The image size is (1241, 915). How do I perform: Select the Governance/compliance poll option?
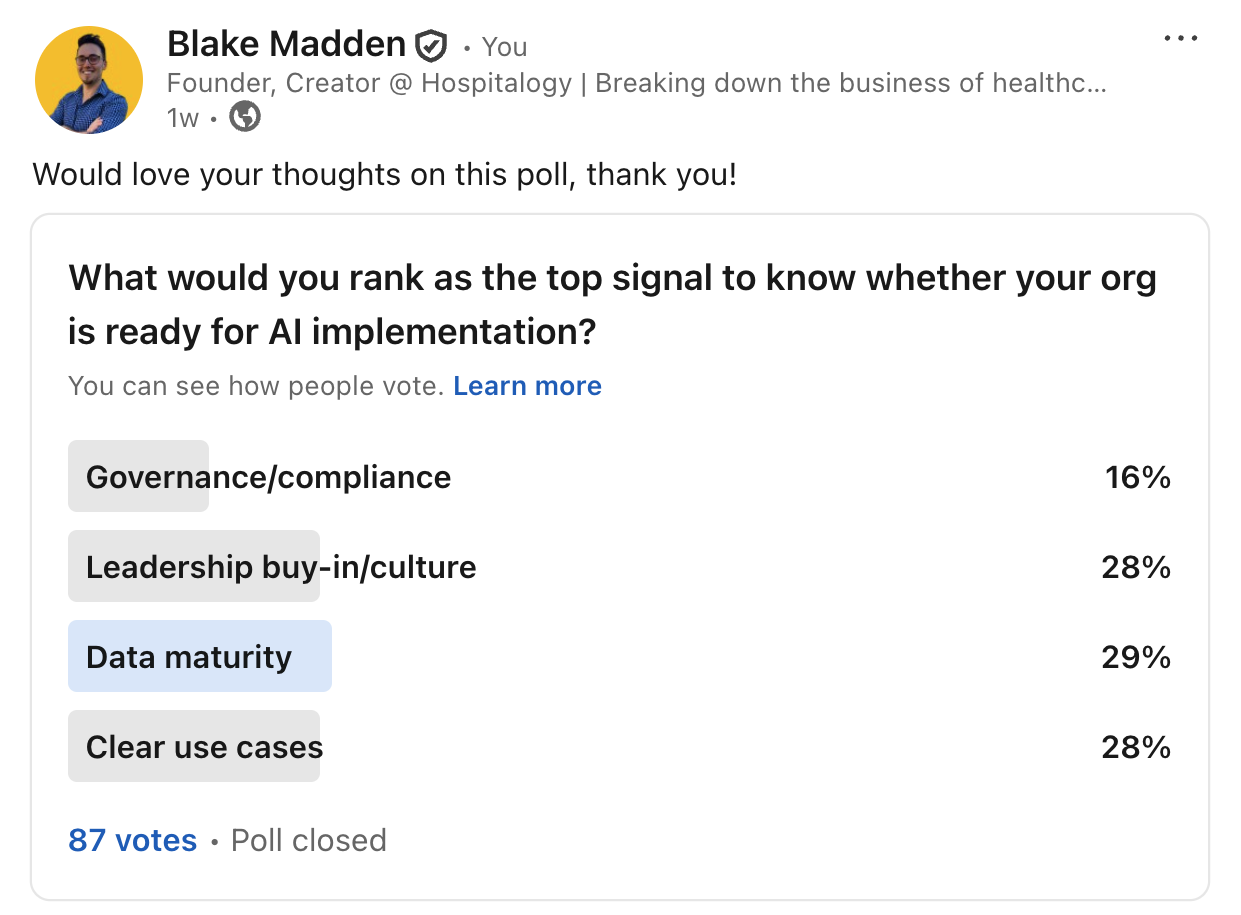tap(268, 477)
